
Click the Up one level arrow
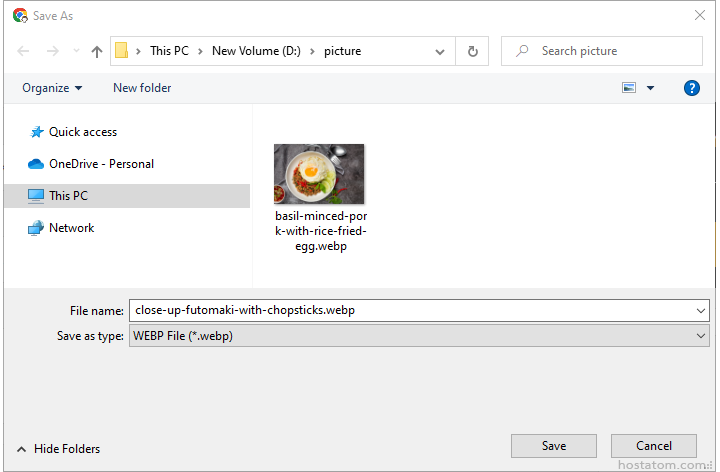pos(97,51)
